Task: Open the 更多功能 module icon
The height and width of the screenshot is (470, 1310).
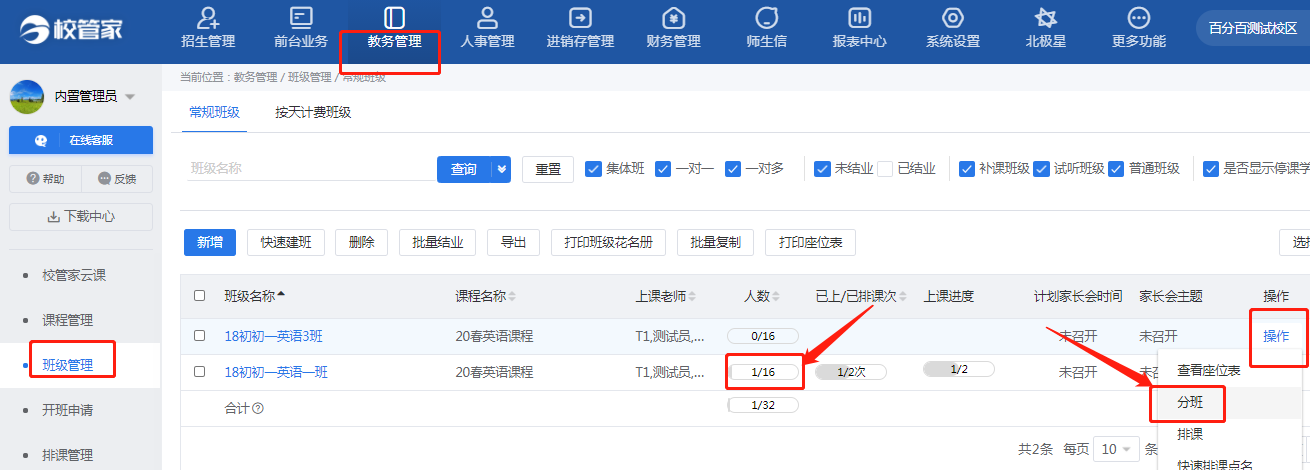Action: click(1138, 18)
